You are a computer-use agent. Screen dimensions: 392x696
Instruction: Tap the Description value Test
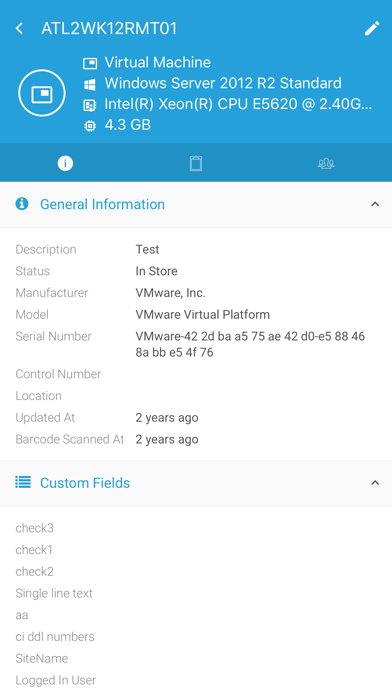(x=147, y=249)
